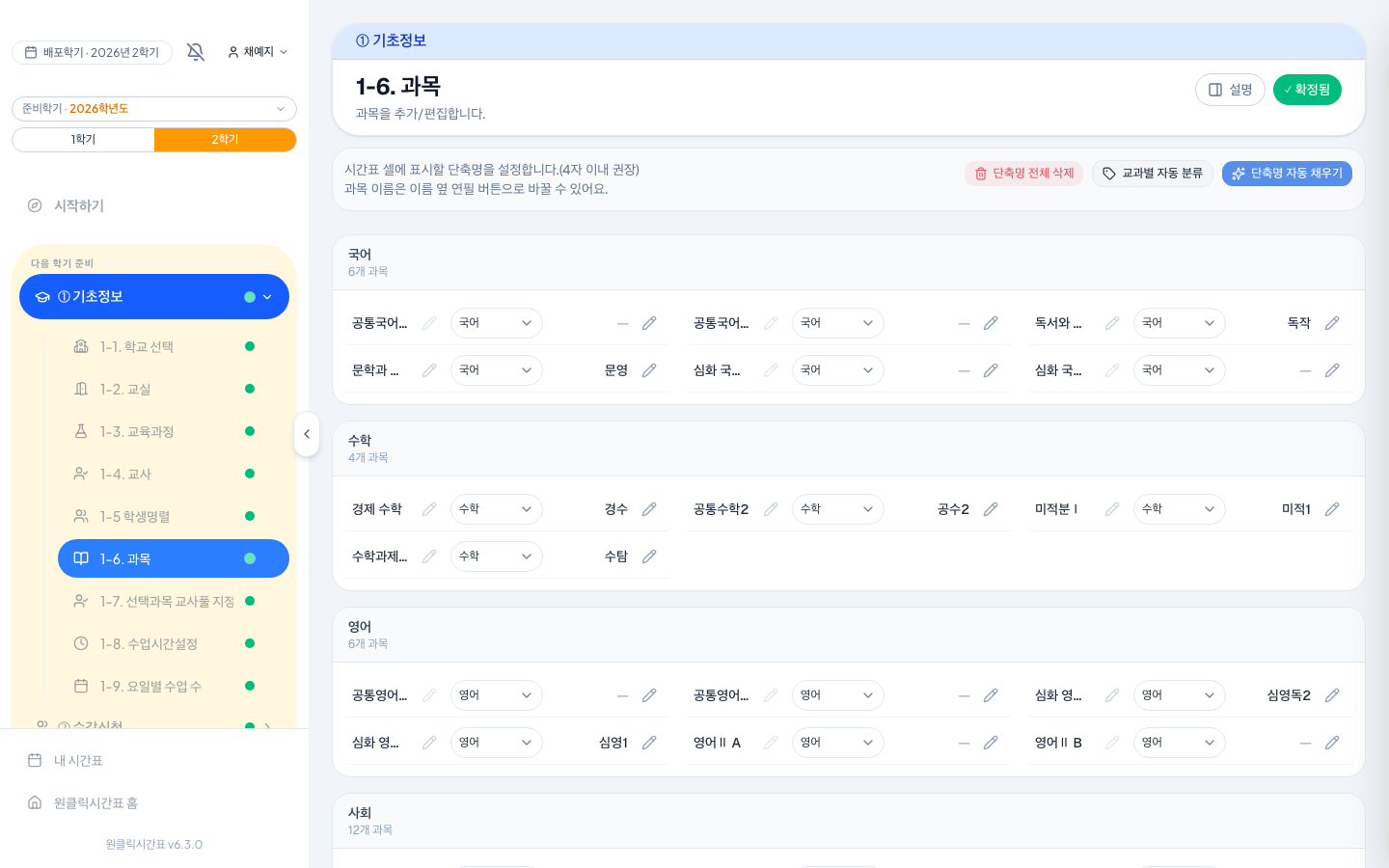Click the 배포학기 · 2026년 2학기 chip
The image size is (1389, 868).
click(92, 52)
